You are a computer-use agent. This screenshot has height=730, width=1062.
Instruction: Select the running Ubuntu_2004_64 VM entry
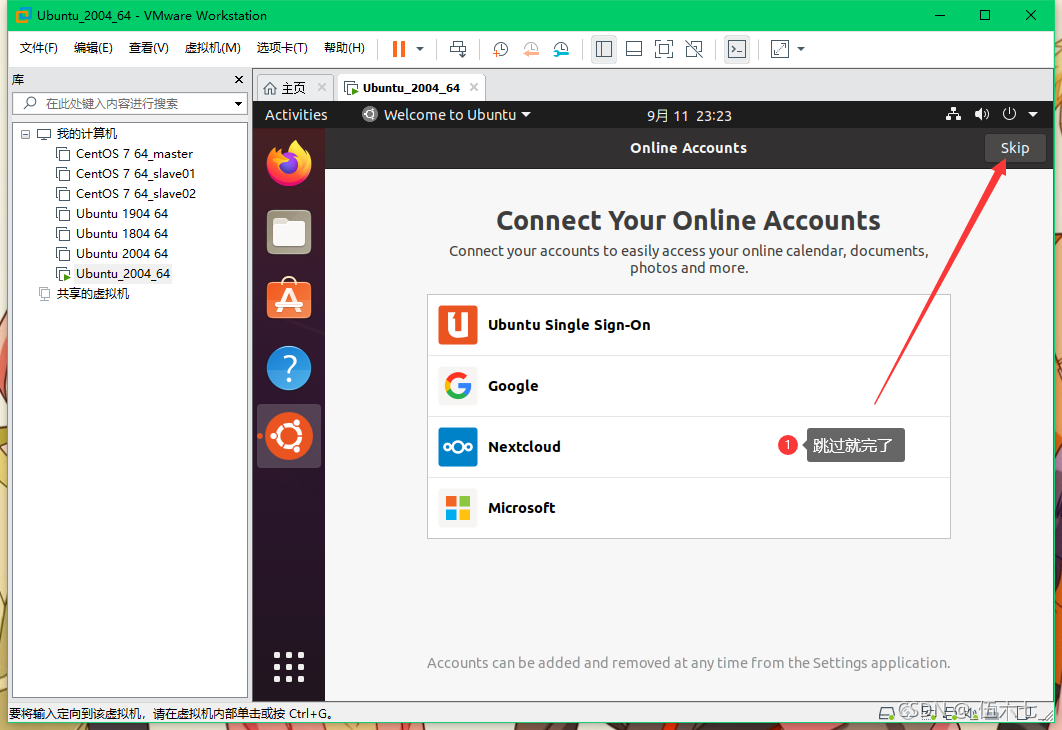123,274
